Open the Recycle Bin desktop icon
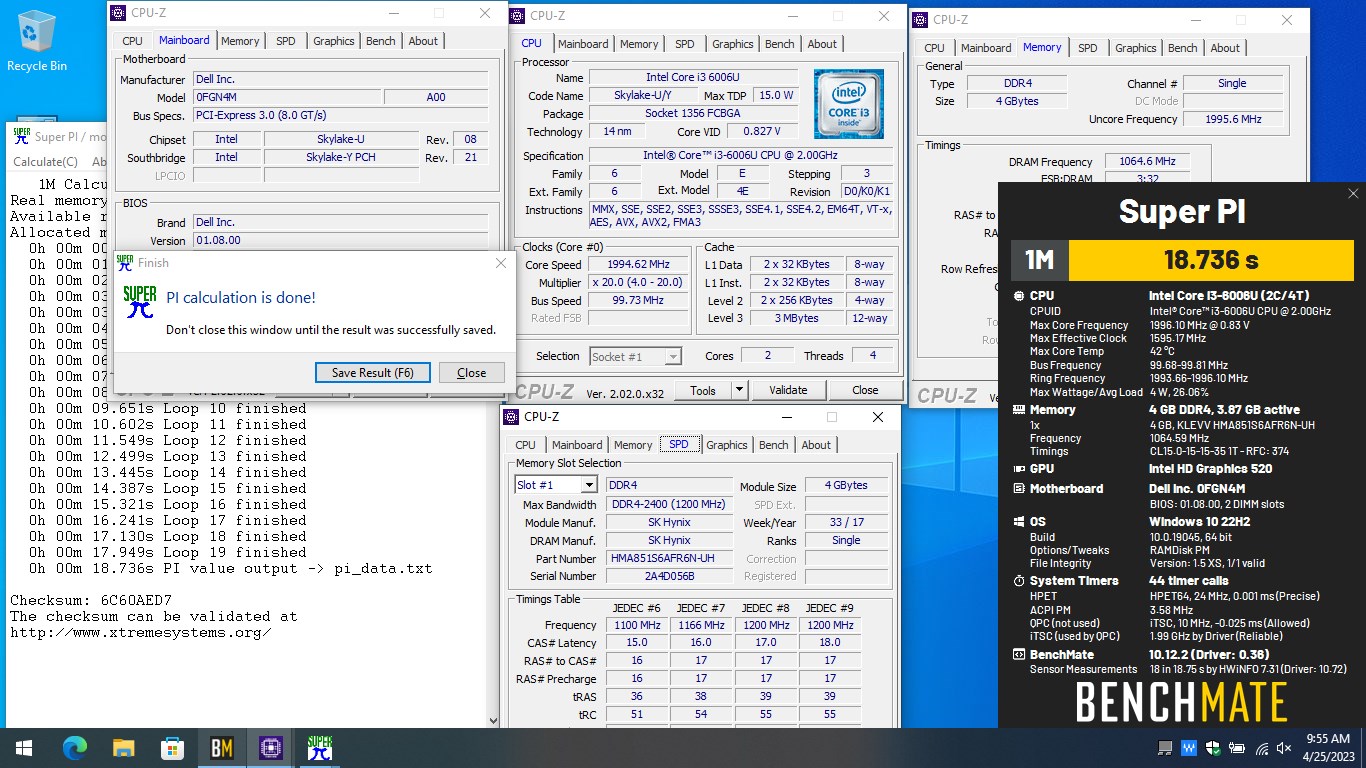1366x768 pixels. coord(37,40)
